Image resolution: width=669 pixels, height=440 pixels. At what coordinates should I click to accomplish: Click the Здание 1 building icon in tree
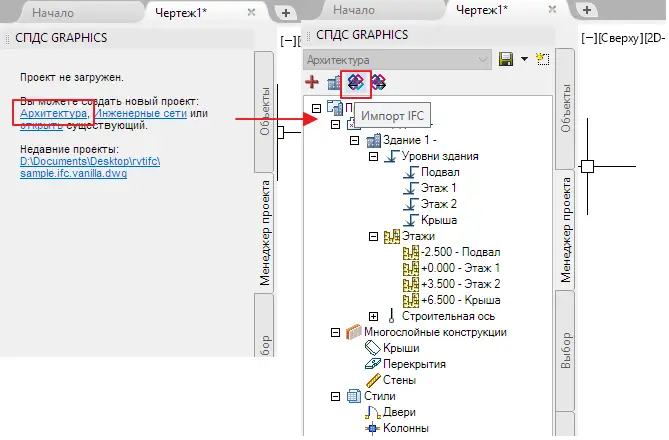pos(373,140)
